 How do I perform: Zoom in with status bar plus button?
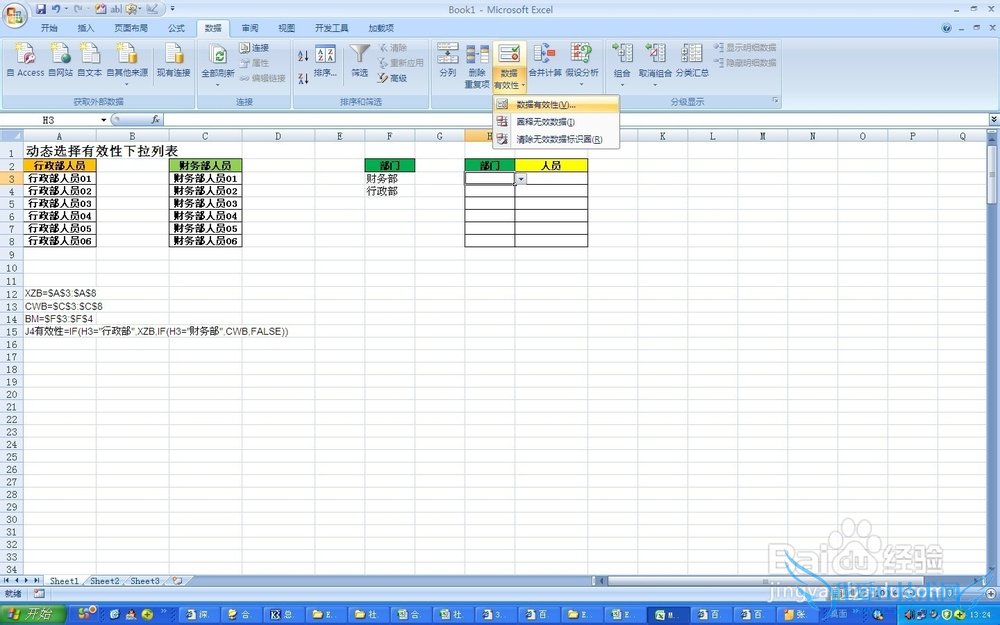(990, 593)
